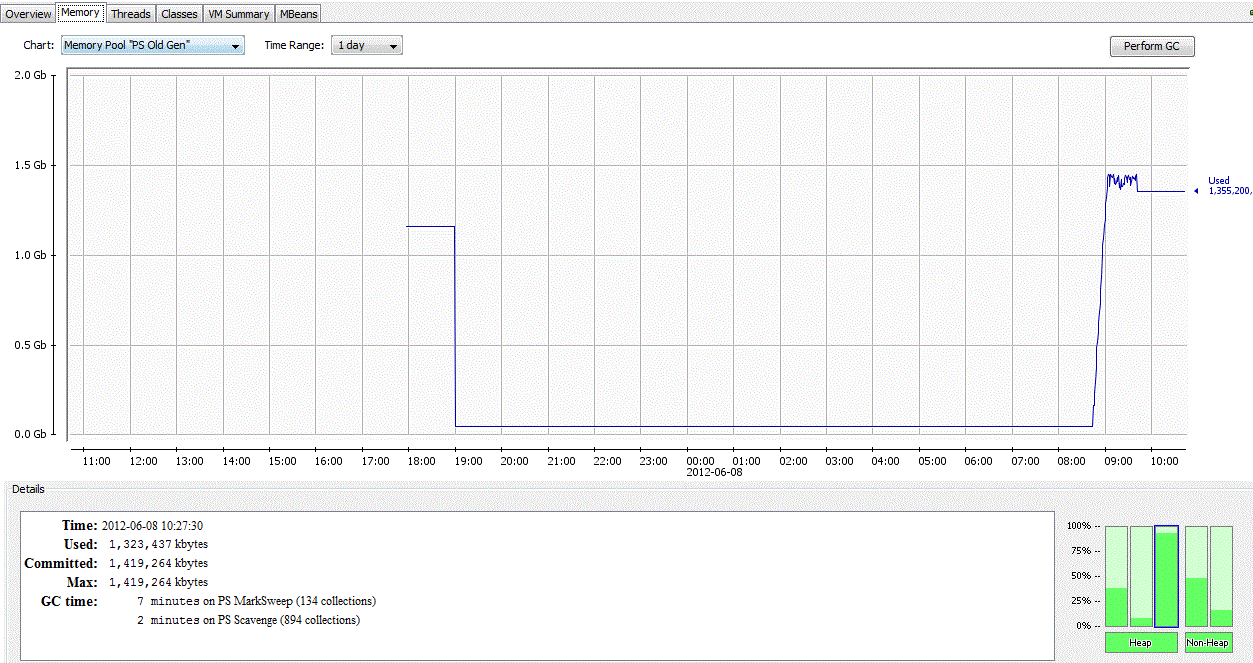Click the Used value 1,323,437 kbytes

[158, 544]
